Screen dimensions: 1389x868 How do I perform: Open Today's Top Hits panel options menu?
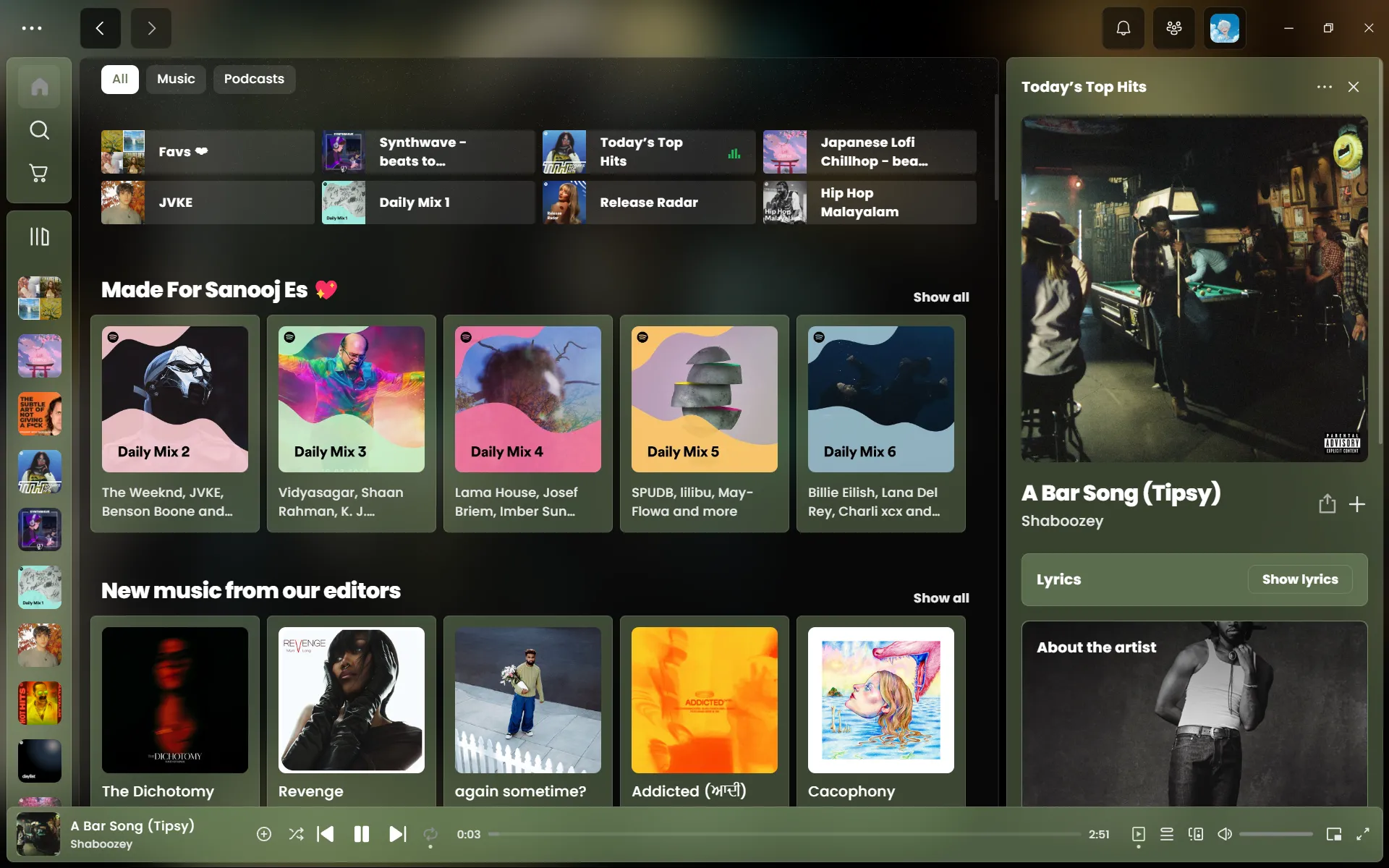(1325, 87)
